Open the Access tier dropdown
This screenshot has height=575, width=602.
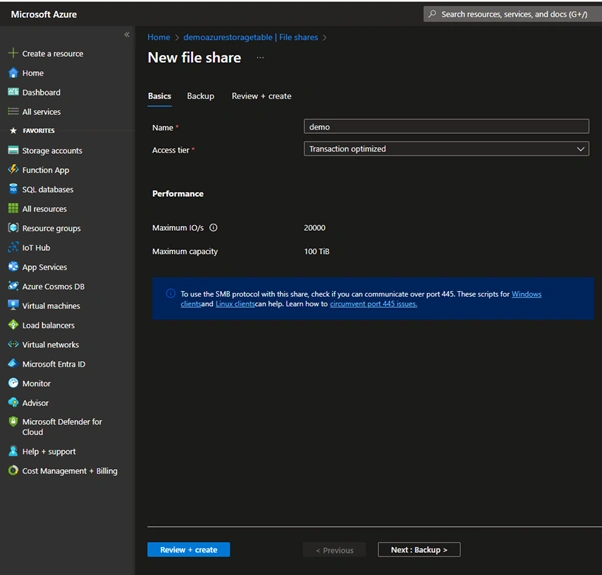[x=446, y=149]
